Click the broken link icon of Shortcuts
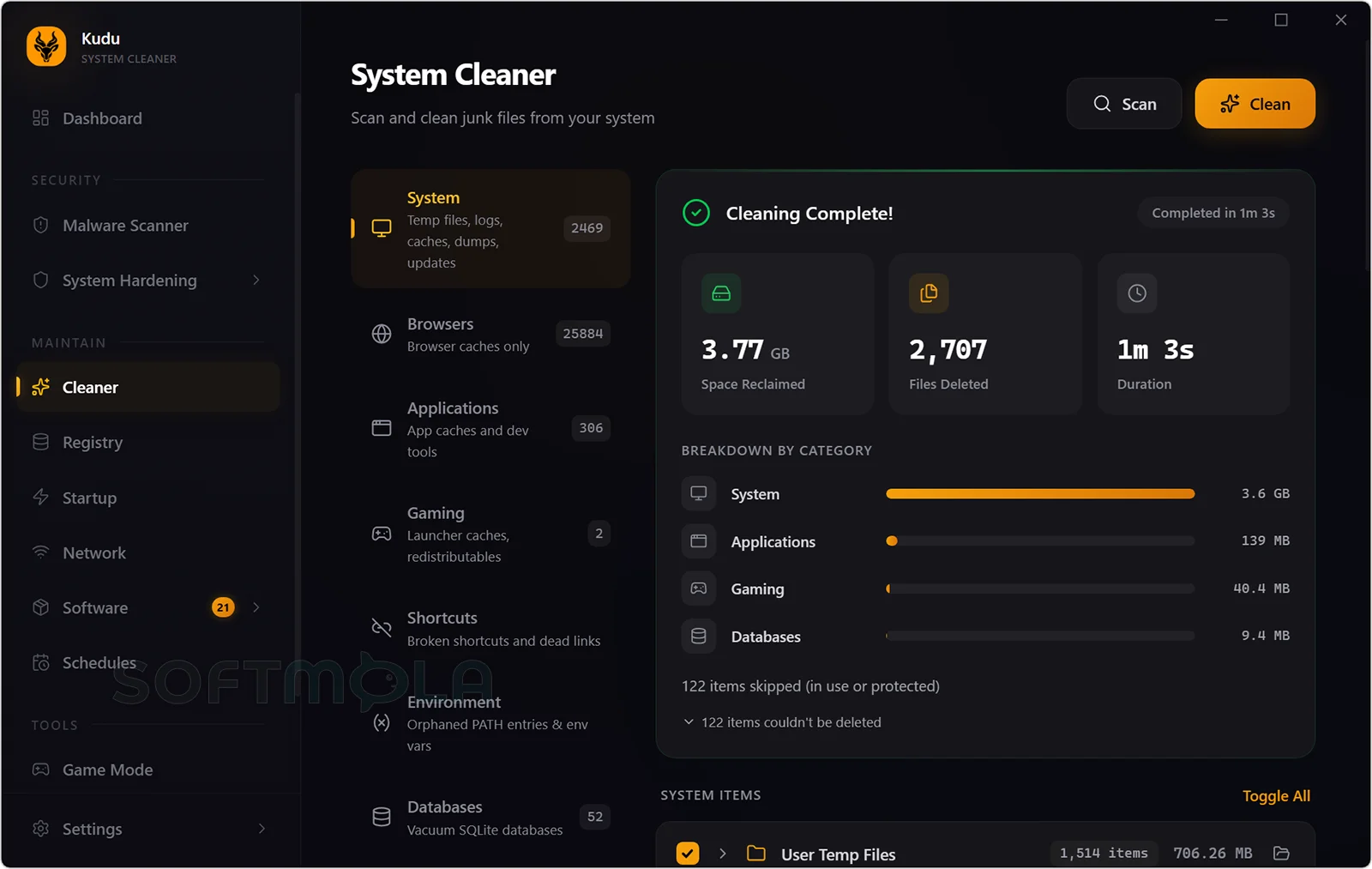This screenshot has width=1372, height=869. [382, 628]
